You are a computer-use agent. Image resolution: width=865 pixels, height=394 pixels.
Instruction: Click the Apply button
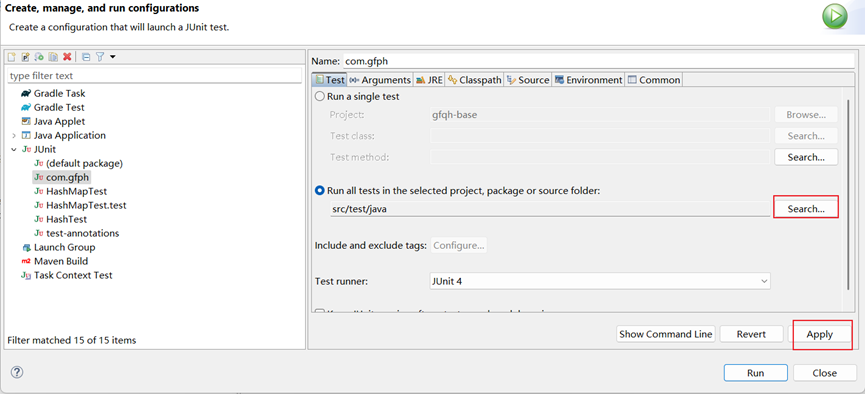(x=819, y=334)
